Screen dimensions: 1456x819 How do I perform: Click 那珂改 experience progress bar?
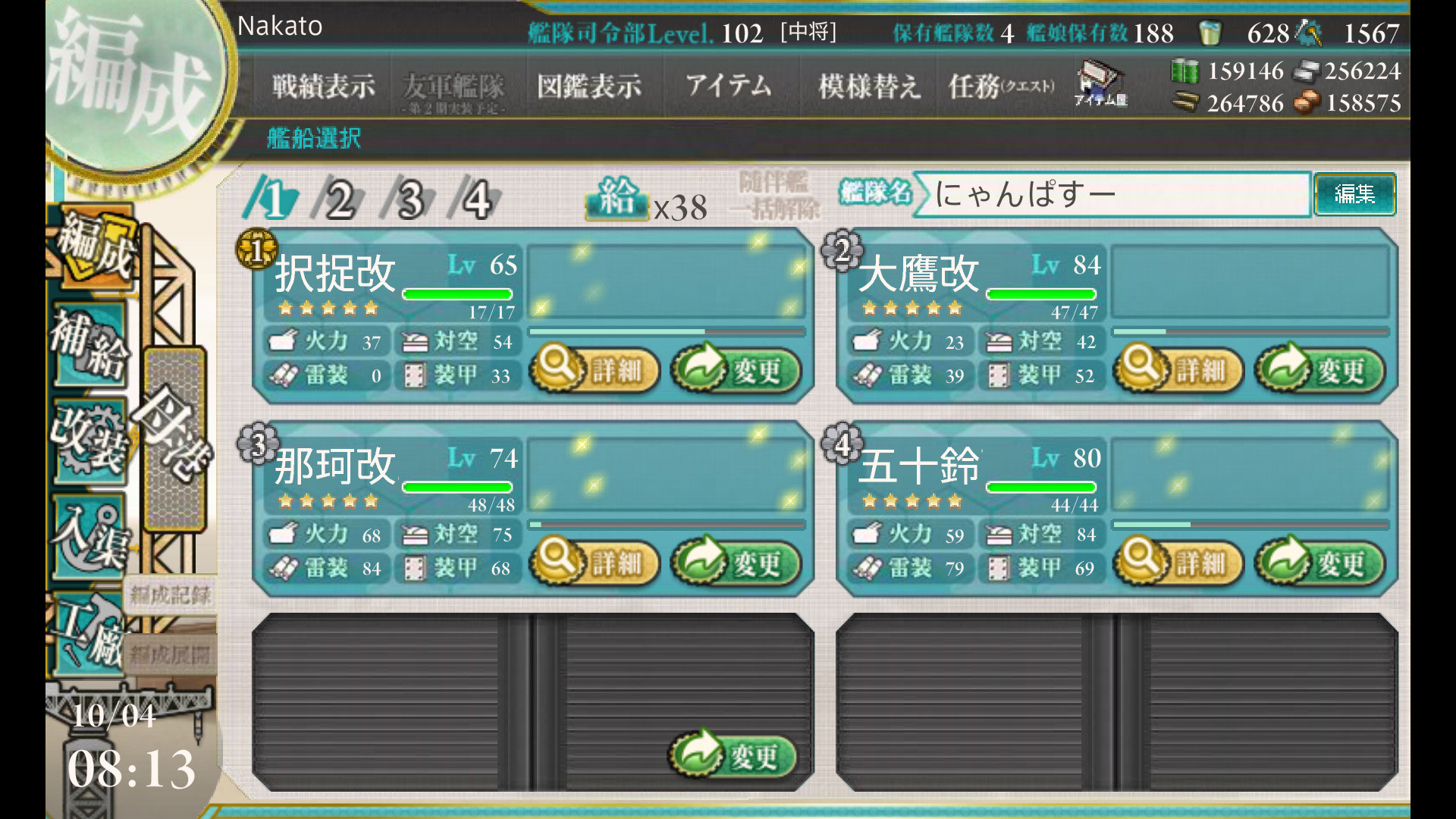tap(667, 524)
